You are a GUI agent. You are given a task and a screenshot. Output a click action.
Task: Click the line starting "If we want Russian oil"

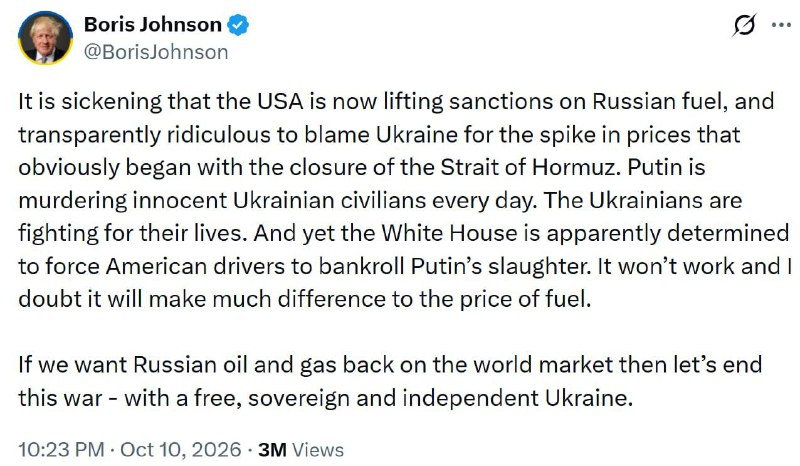click(390, 365)
